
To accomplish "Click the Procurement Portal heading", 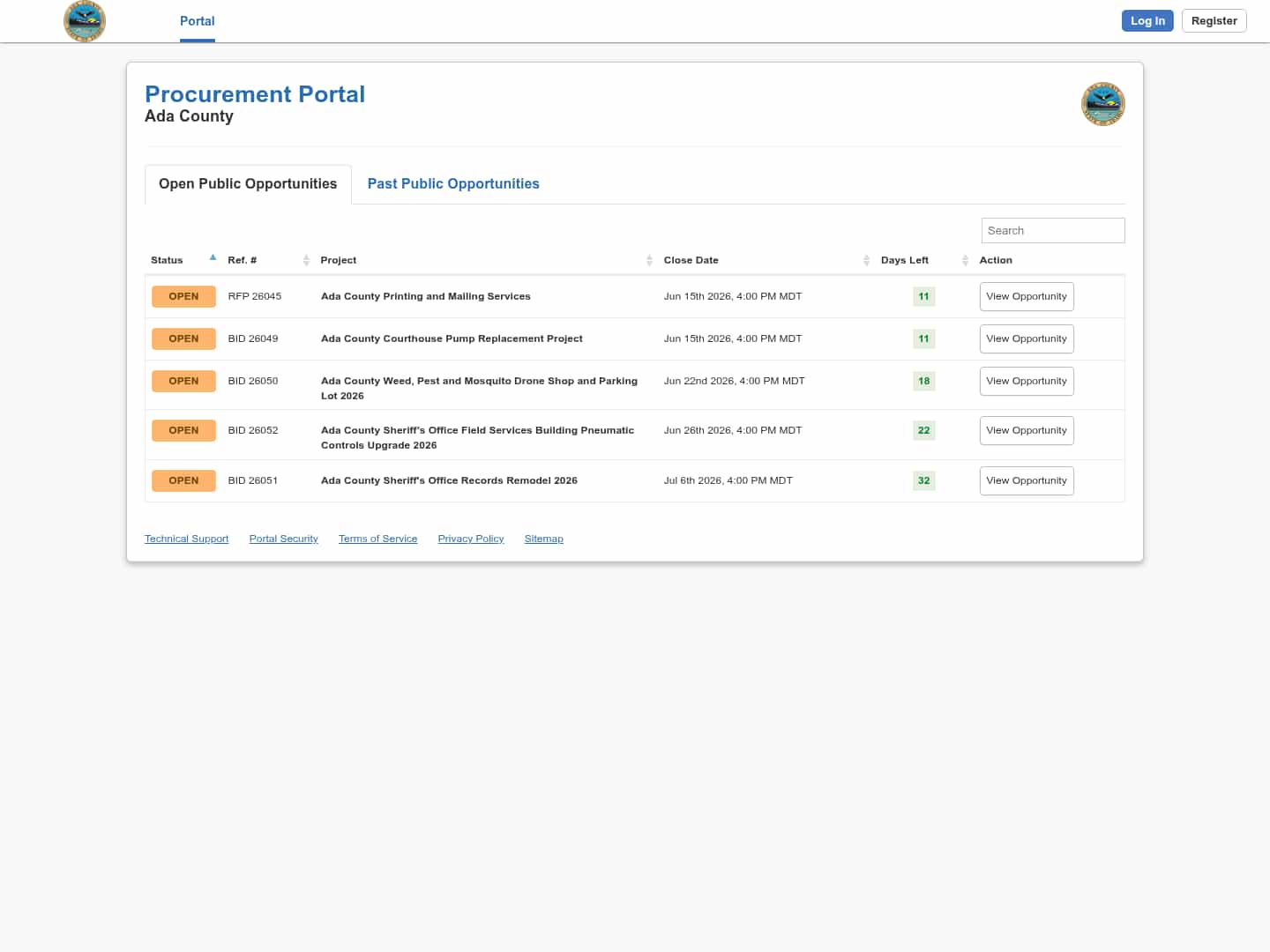I will [x=255, y=94].
